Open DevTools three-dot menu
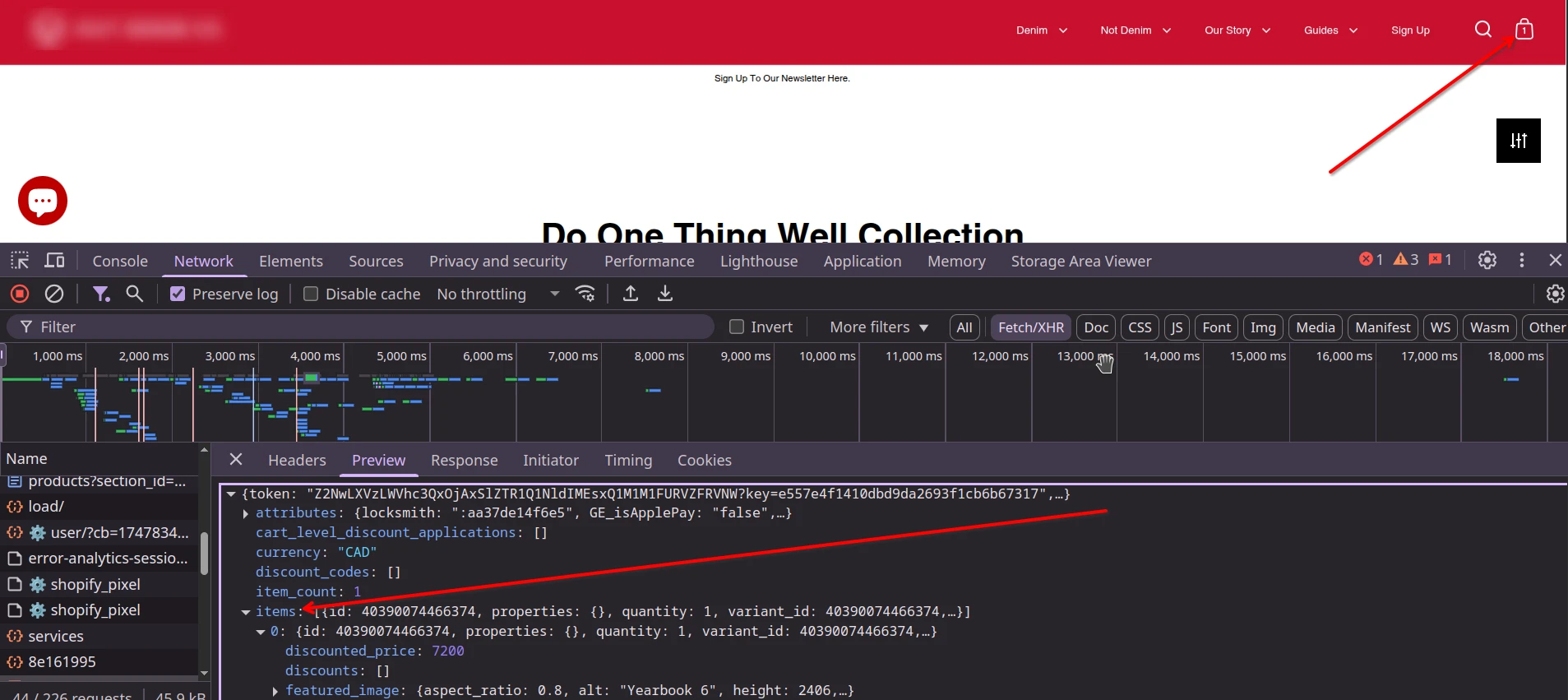Image resolution: width=1568 pixels, height=700 pixels. pyautogui.click(x=1522, y=260)
